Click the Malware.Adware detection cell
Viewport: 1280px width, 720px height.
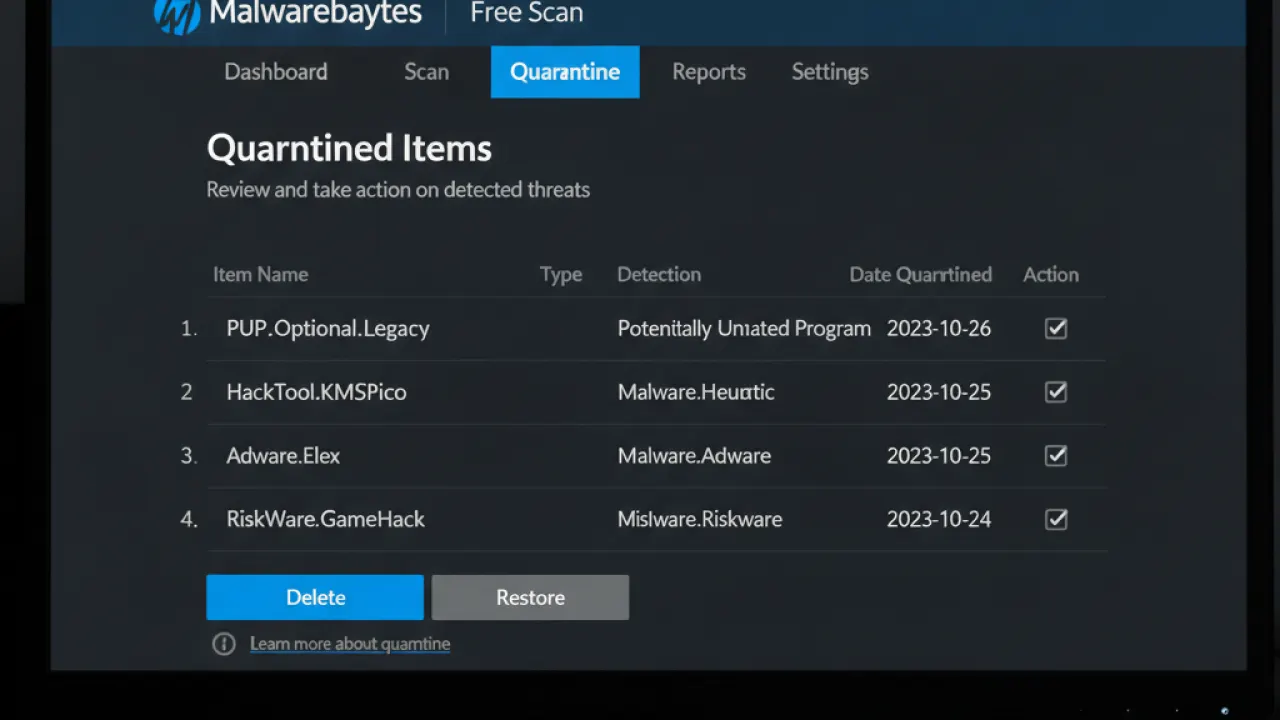(x=694, y=456)
